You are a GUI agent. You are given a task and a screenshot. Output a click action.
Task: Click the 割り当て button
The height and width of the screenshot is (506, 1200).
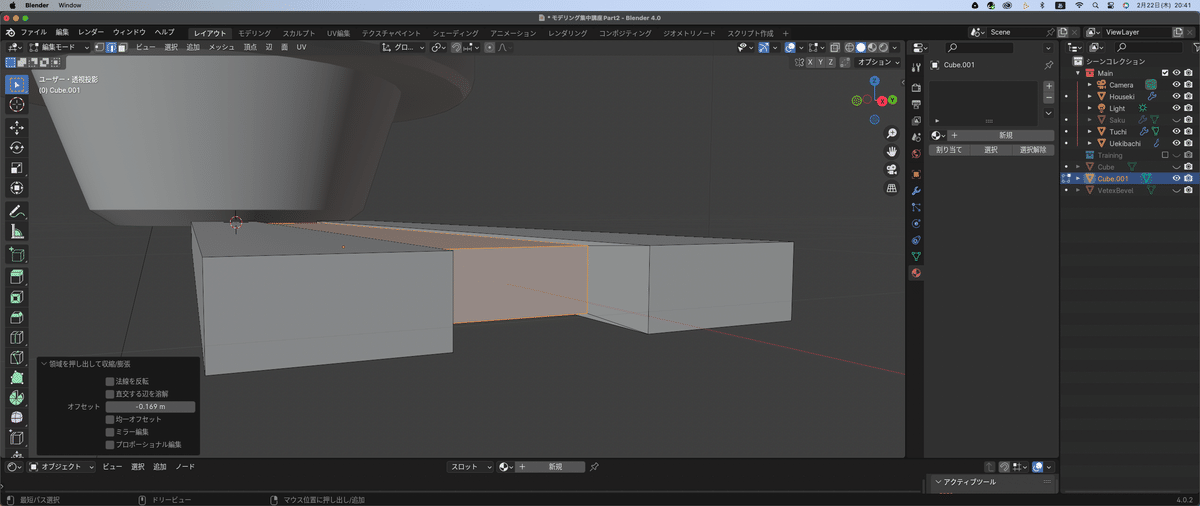click(948, 150)
